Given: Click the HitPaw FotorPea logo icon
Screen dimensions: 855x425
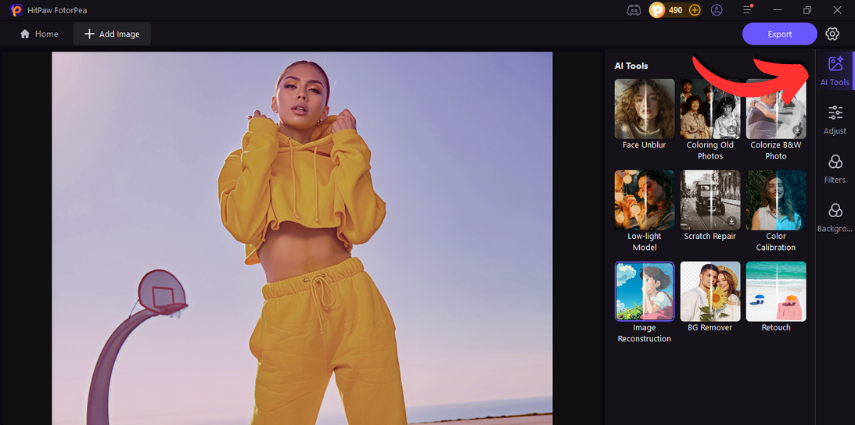Looking at the screenshot, I should [16, 10].
